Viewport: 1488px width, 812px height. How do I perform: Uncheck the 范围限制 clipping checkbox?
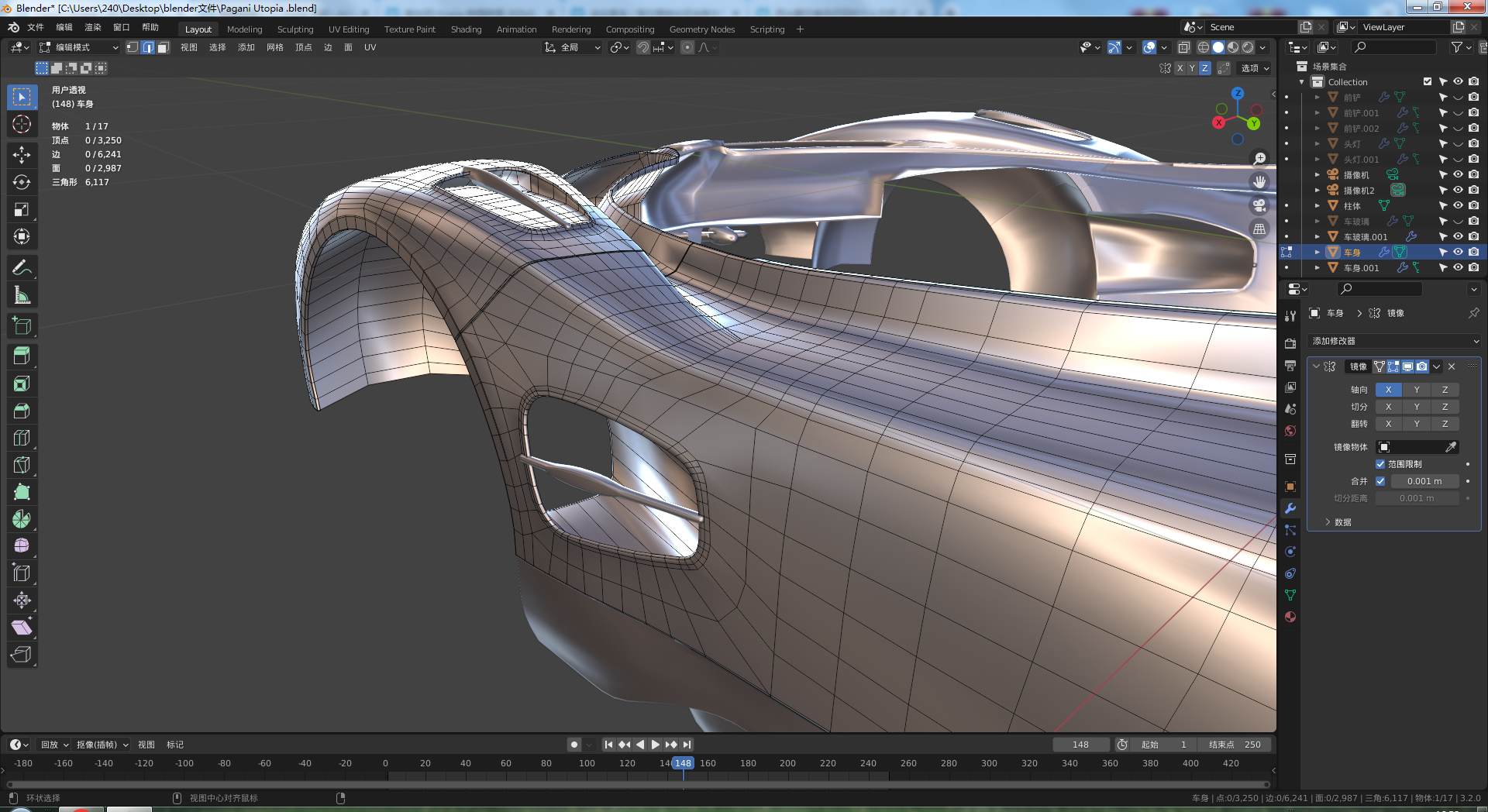[1380, 464]
